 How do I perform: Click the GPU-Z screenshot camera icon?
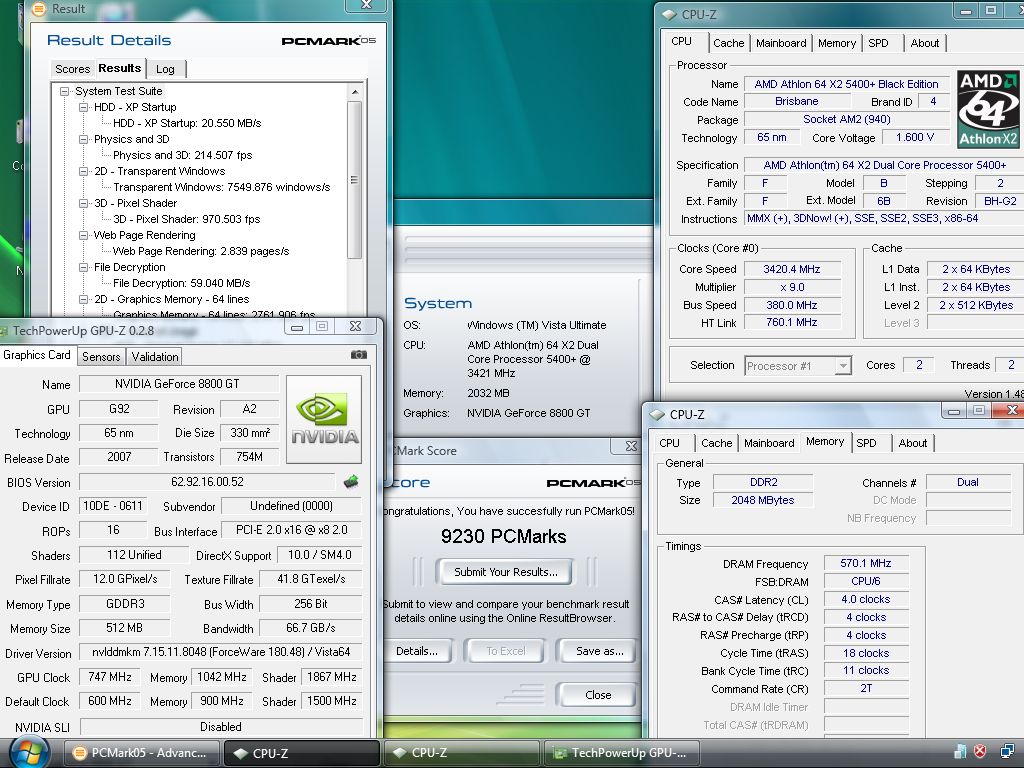[x=359, y=355]
